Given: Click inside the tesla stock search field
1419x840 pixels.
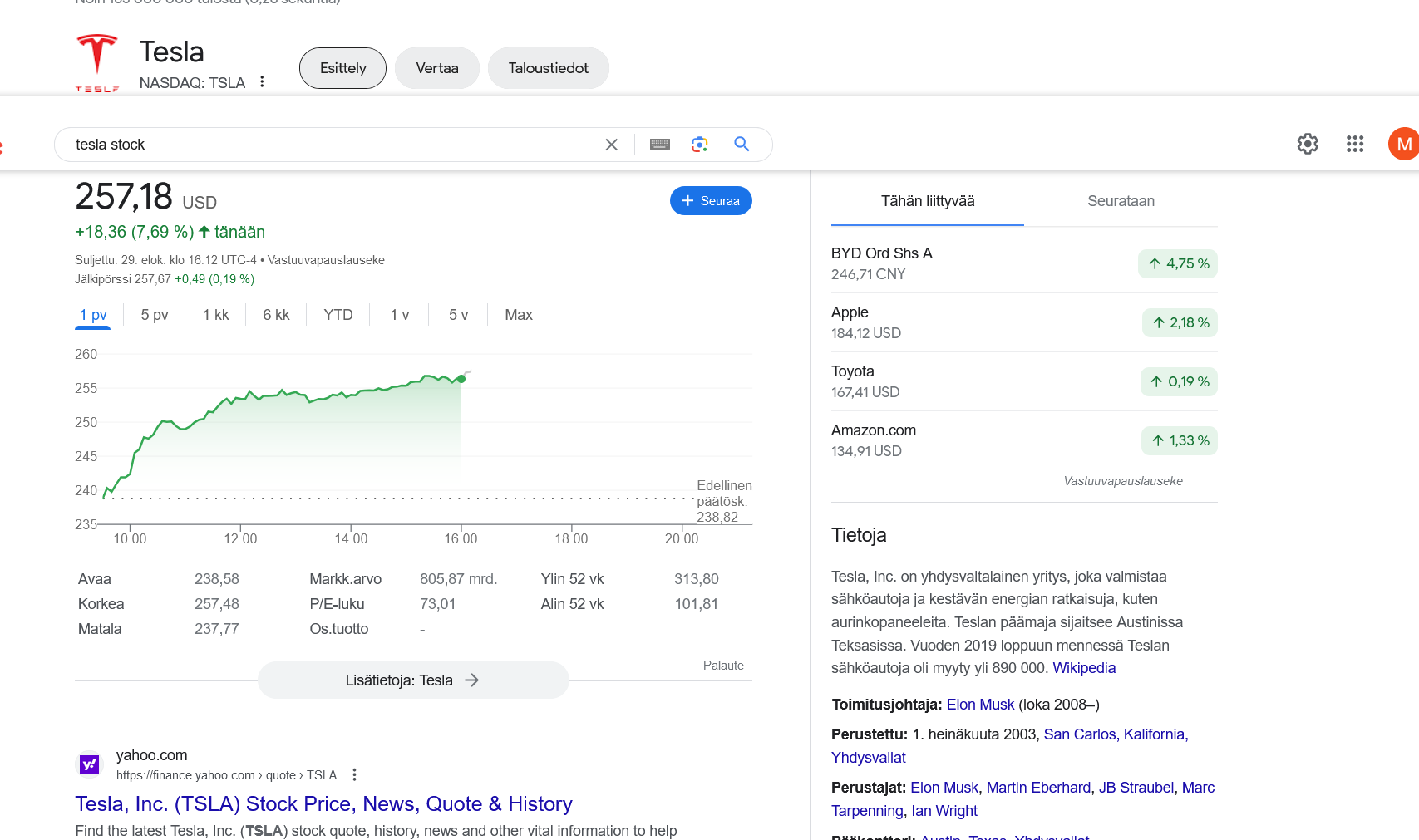Looking at the screenshot, I should click(333, 145).
